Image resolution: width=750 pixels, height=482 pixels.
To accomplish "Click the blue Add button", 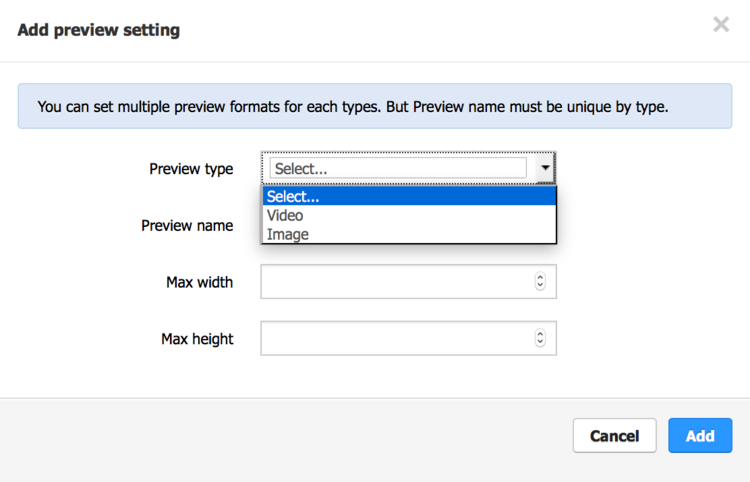I will click(x=700, y=436).
